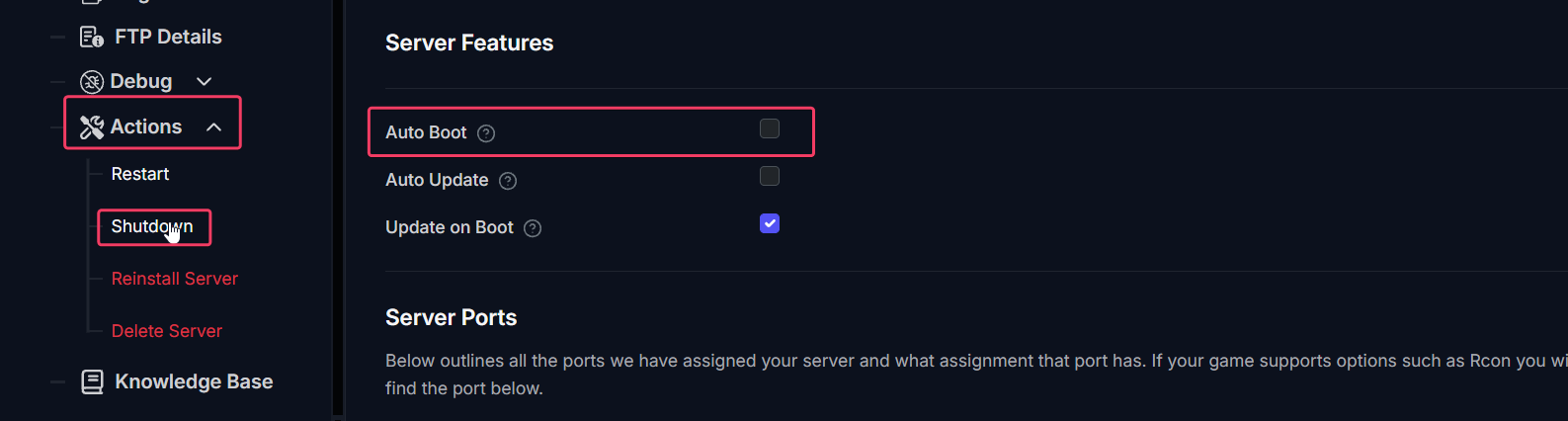Select Shutdown under Actions
The width and height of the screenshot is (1568, 421).
pos(152,226)
